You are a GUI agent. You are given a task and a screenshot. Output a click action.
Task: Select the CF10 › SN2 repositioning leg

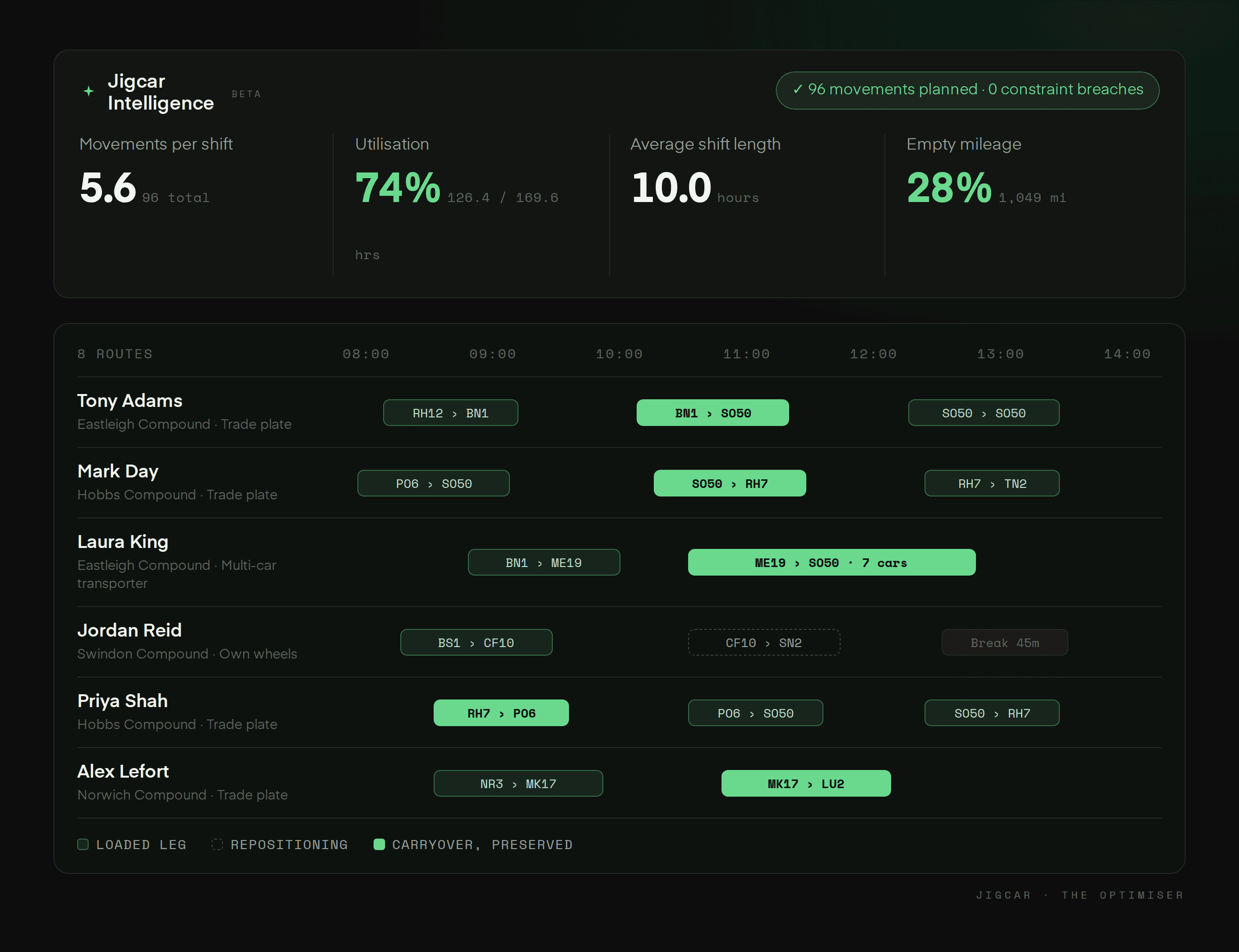tap(764, 642)
